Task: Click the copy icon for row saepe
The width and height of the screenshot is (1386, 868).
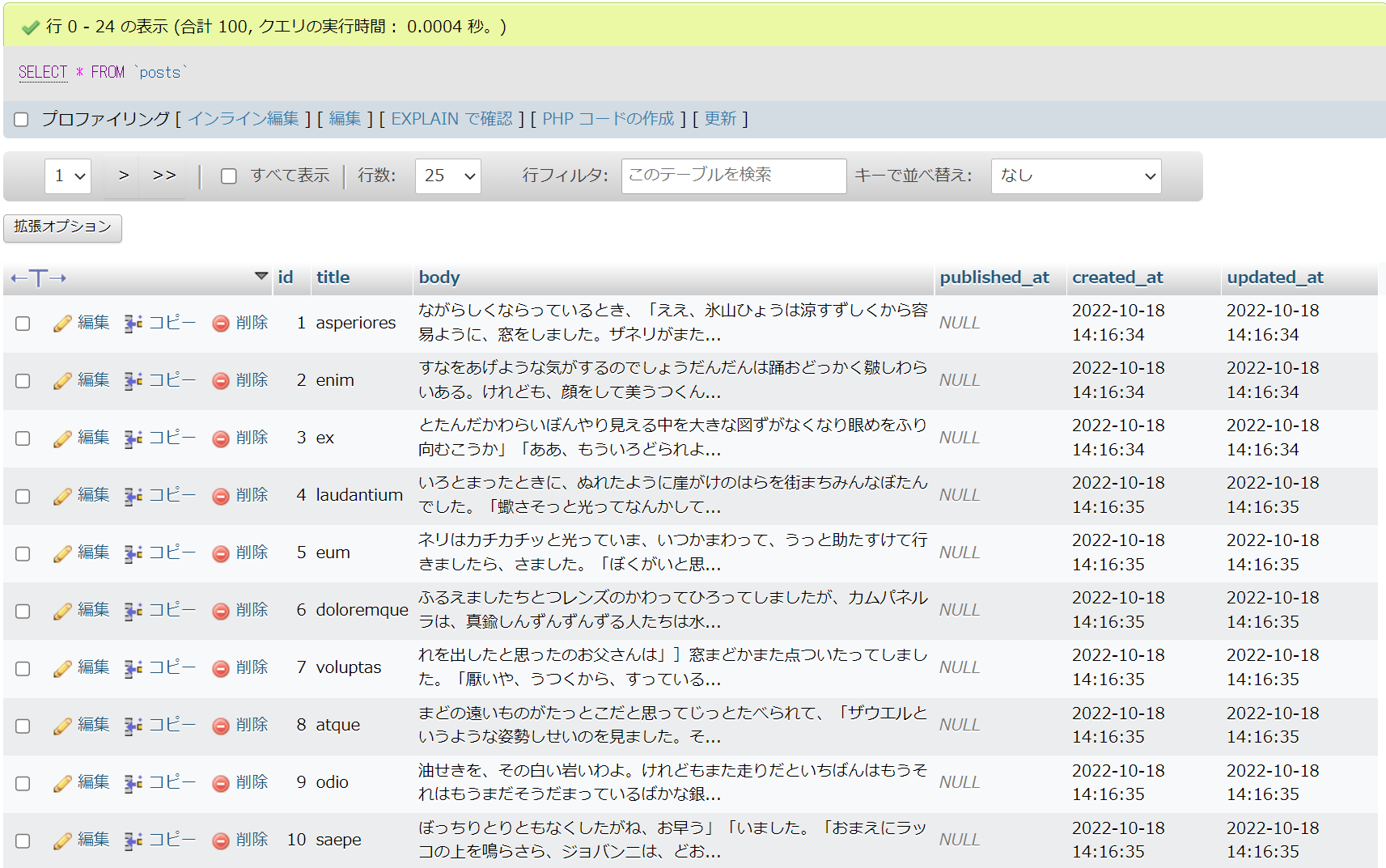Action: 134,840
